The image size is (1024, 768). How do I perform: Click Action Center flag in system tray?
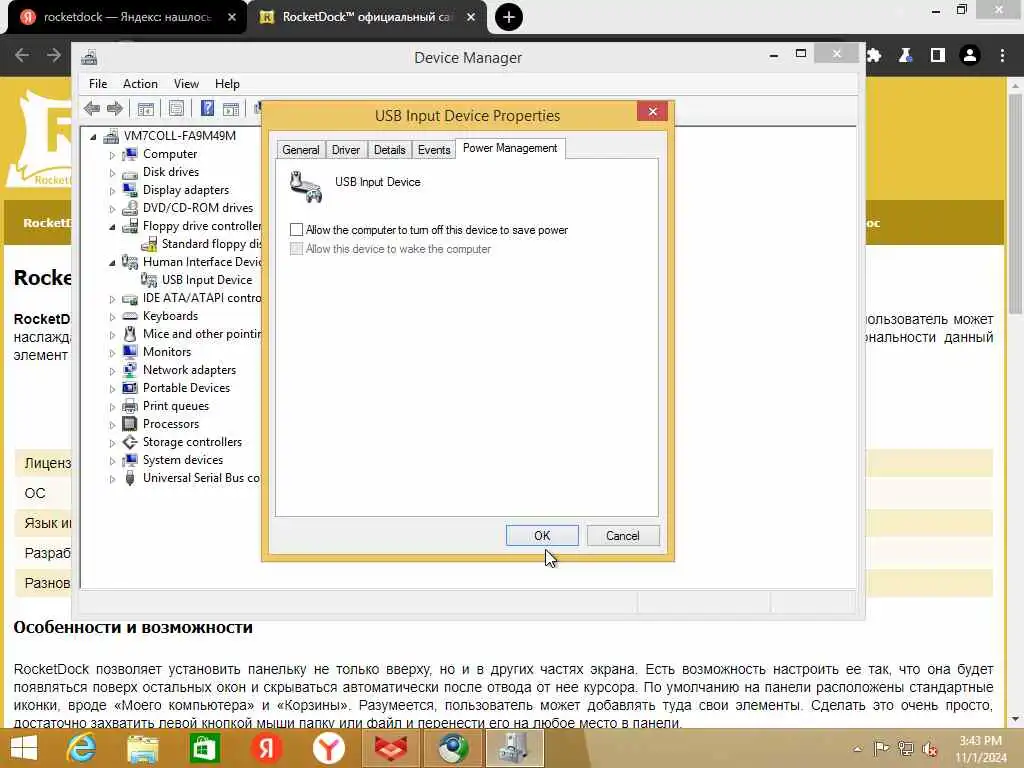click(882, 748)
